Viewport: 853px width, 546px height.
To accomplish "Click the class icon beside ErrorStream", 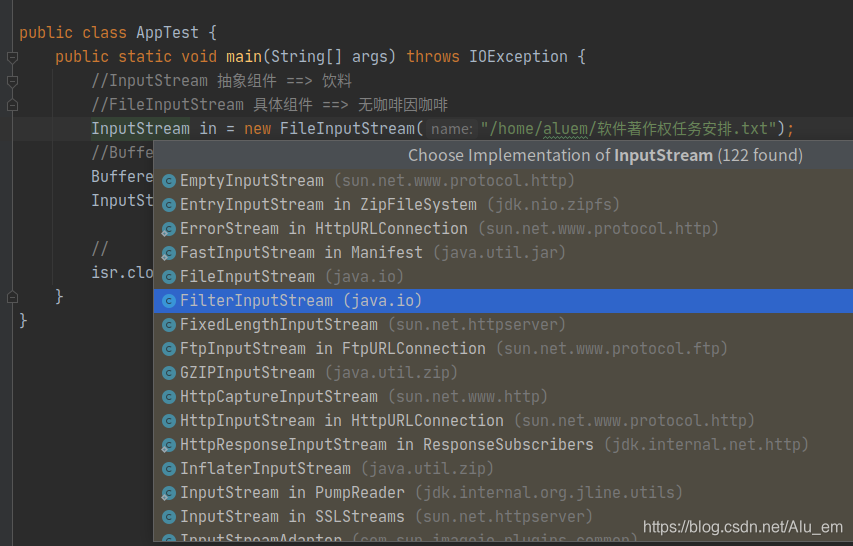I will click(x=169, y=229).
